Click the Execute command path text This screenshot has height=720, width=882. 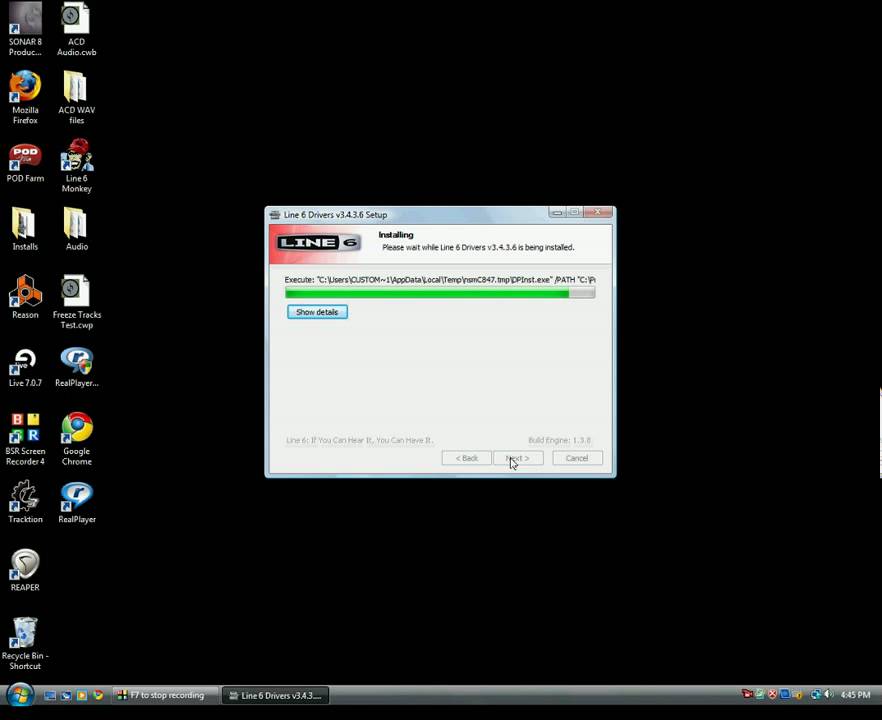click(x=440, y=280)
